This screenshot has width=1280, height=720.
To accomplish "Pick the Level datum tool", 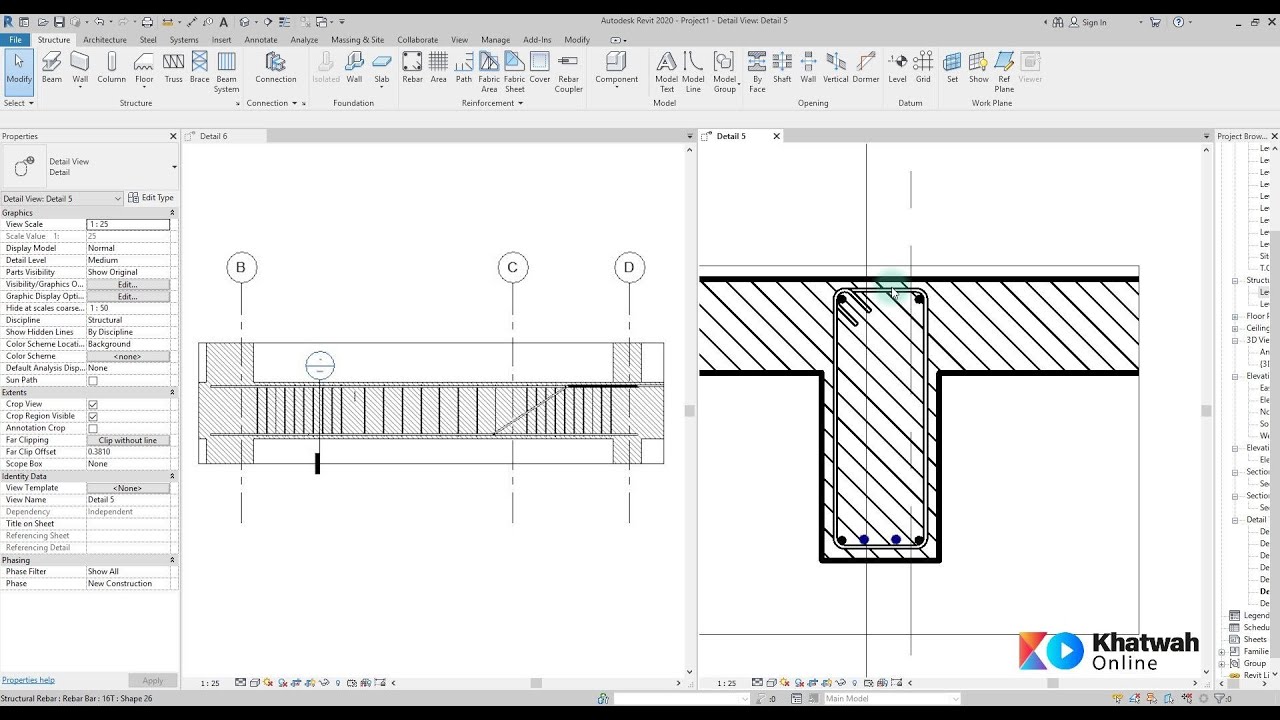I will click(897, 67).
